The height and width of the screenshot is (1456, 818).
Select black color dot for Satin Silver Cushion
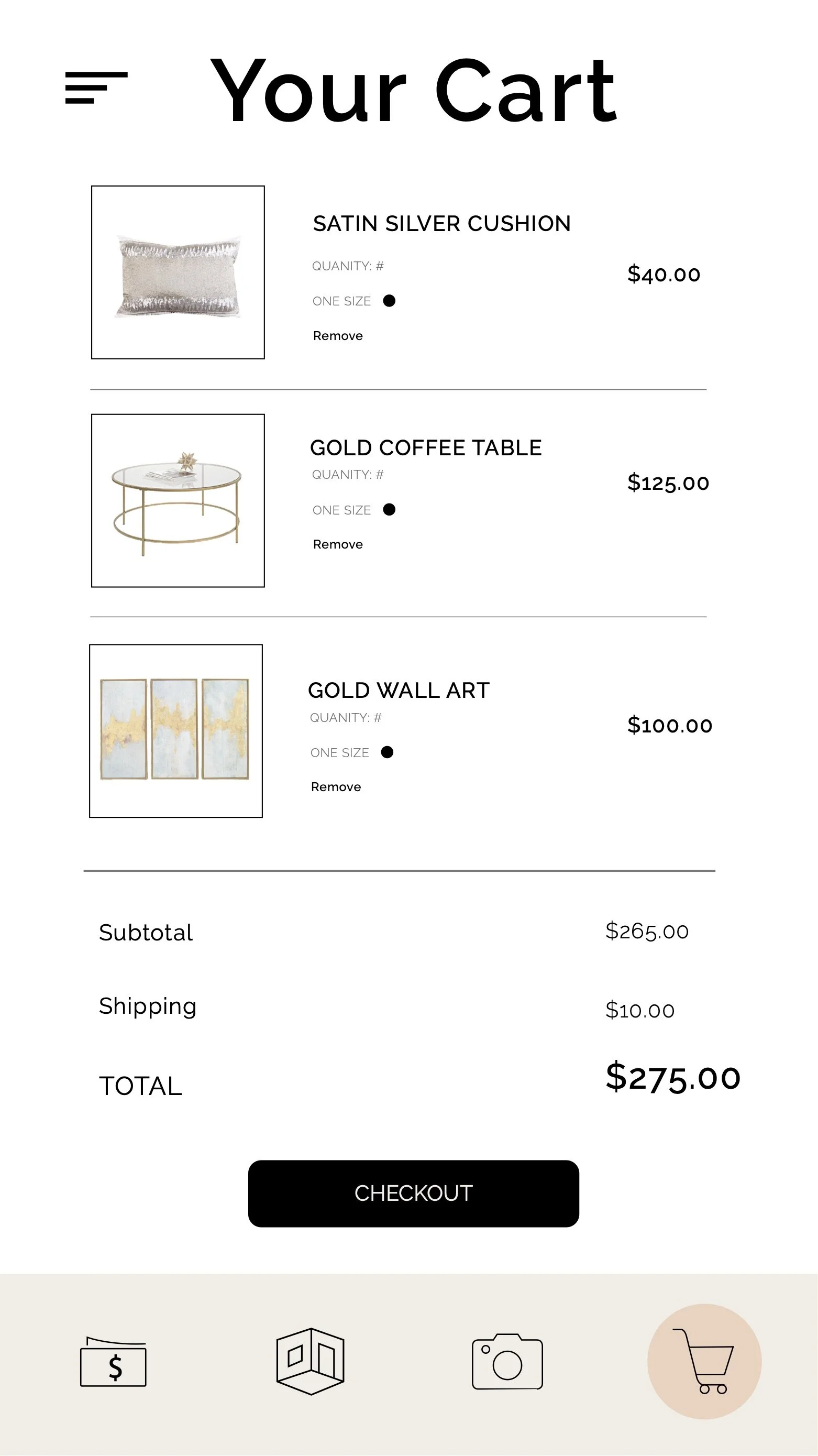pos(389,301)
